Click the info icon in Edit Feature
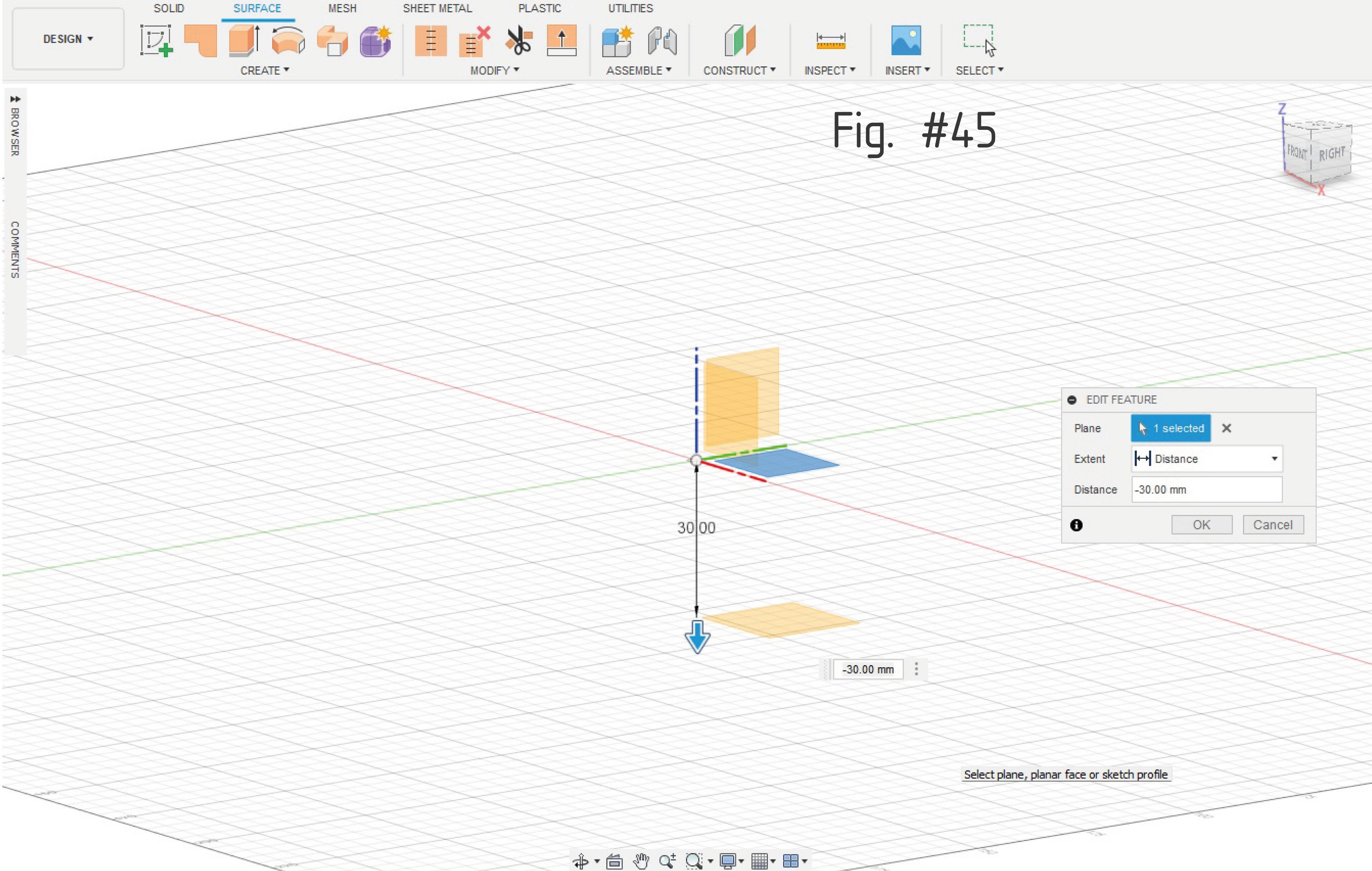This screenshot has width=1372, height=871. [x=1076, y=525]
